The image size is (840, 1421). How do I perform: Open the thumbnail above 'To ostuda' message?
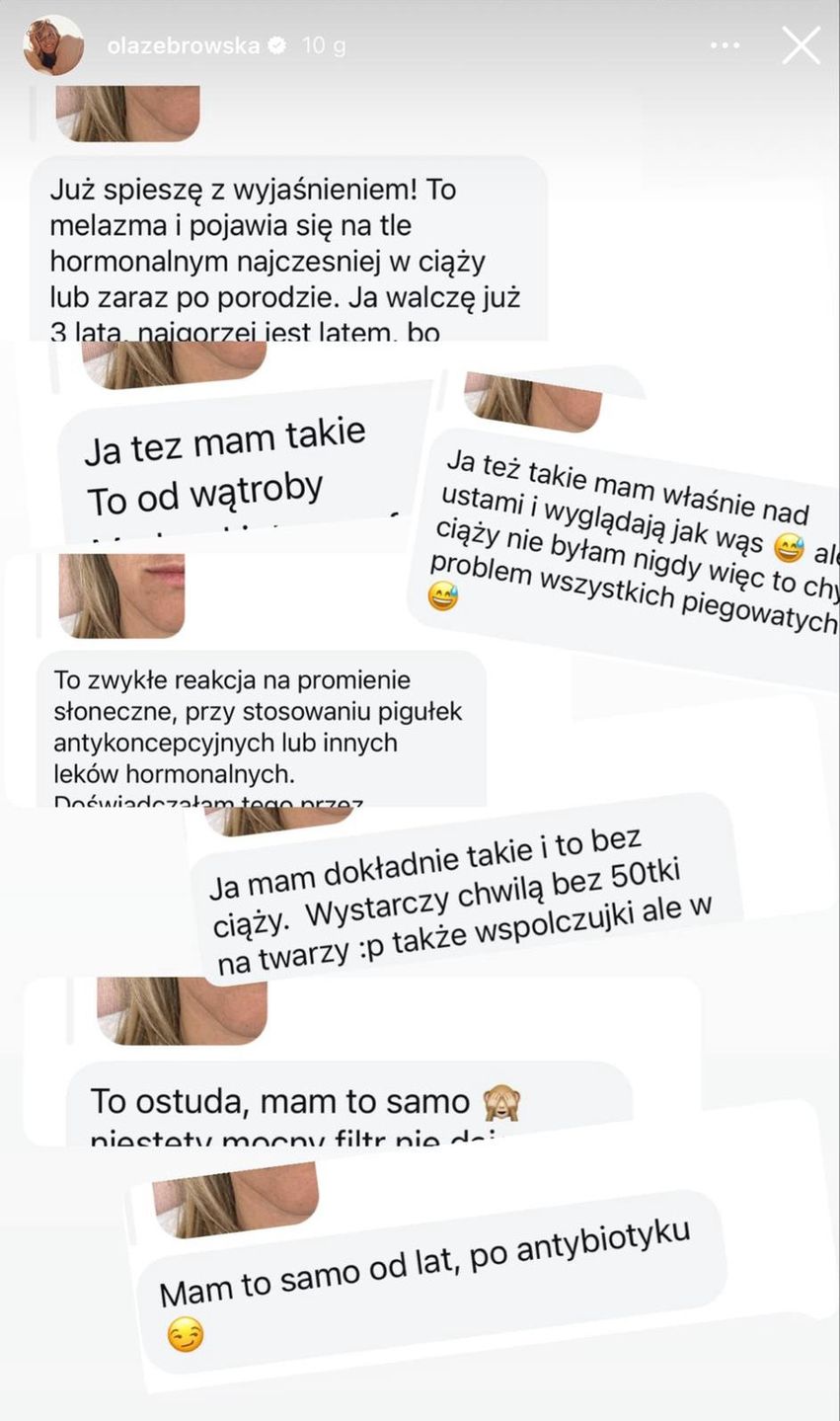point(182,1010)
